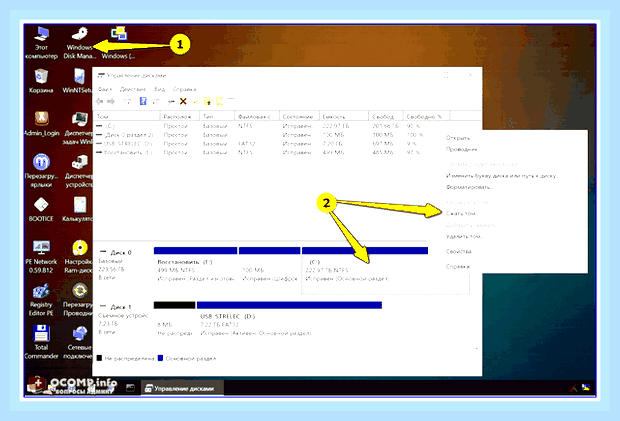The width and height of the screenshot is (620, 421).
Task: Sort by the Свободно % column header
Action: tap(426, 117)
